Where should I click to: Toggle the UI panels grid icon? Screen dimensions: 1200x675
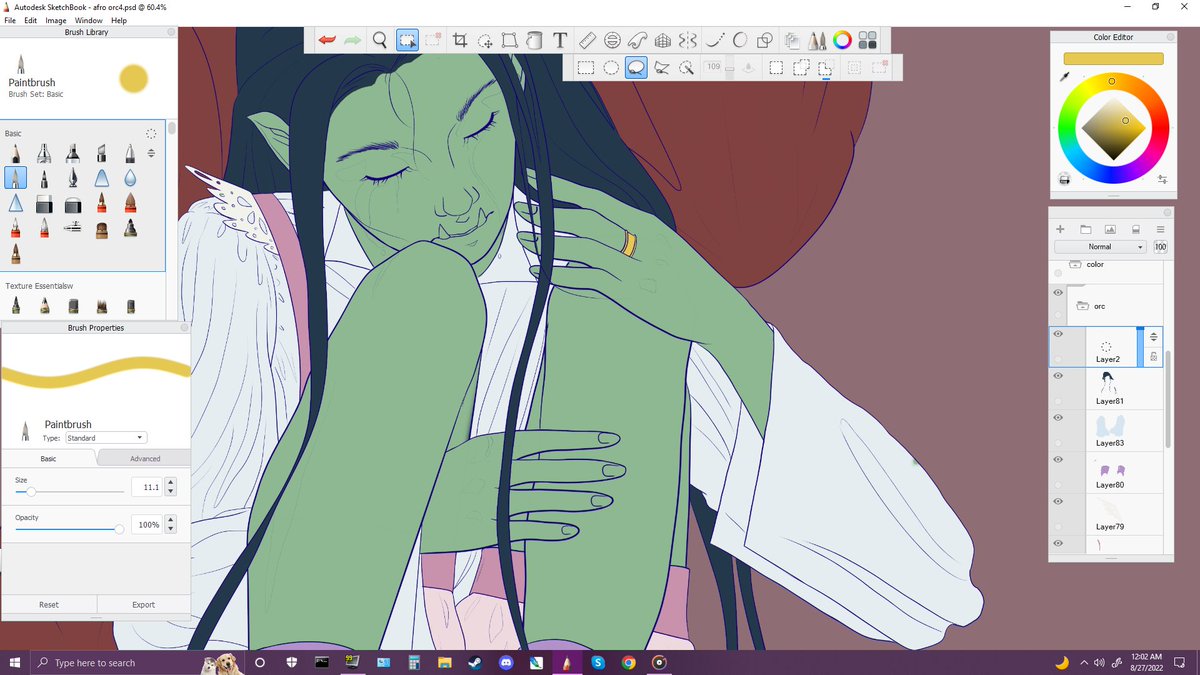(867, 41)
